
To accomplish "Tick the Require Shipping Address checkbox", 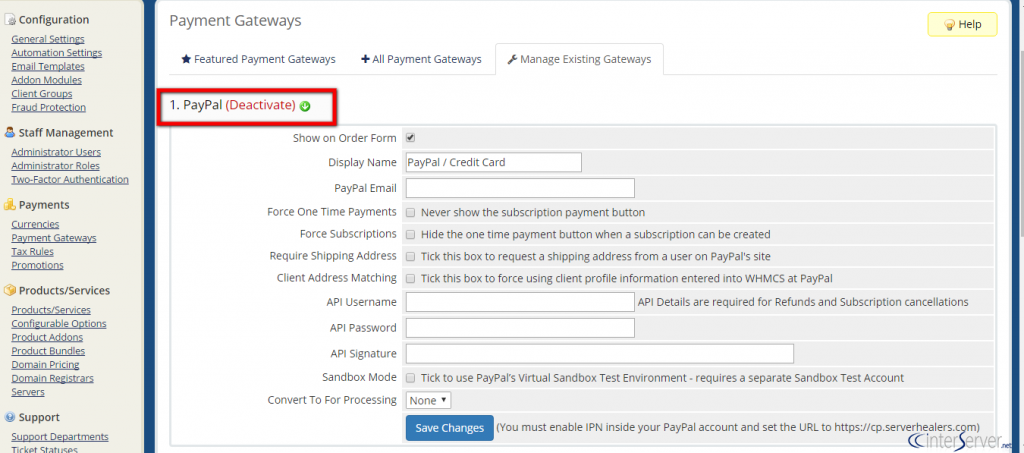I will coord(411,257).
